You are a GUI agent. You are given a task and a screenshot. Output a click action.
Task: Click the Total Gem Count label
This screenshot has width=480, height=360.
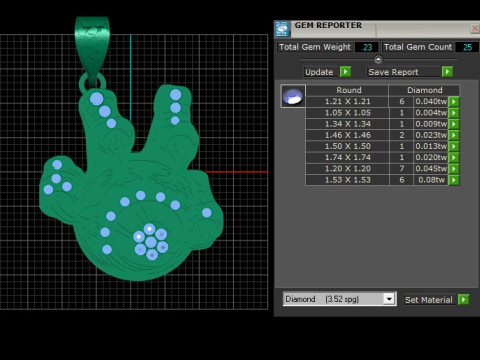click(x=418, y=47)
